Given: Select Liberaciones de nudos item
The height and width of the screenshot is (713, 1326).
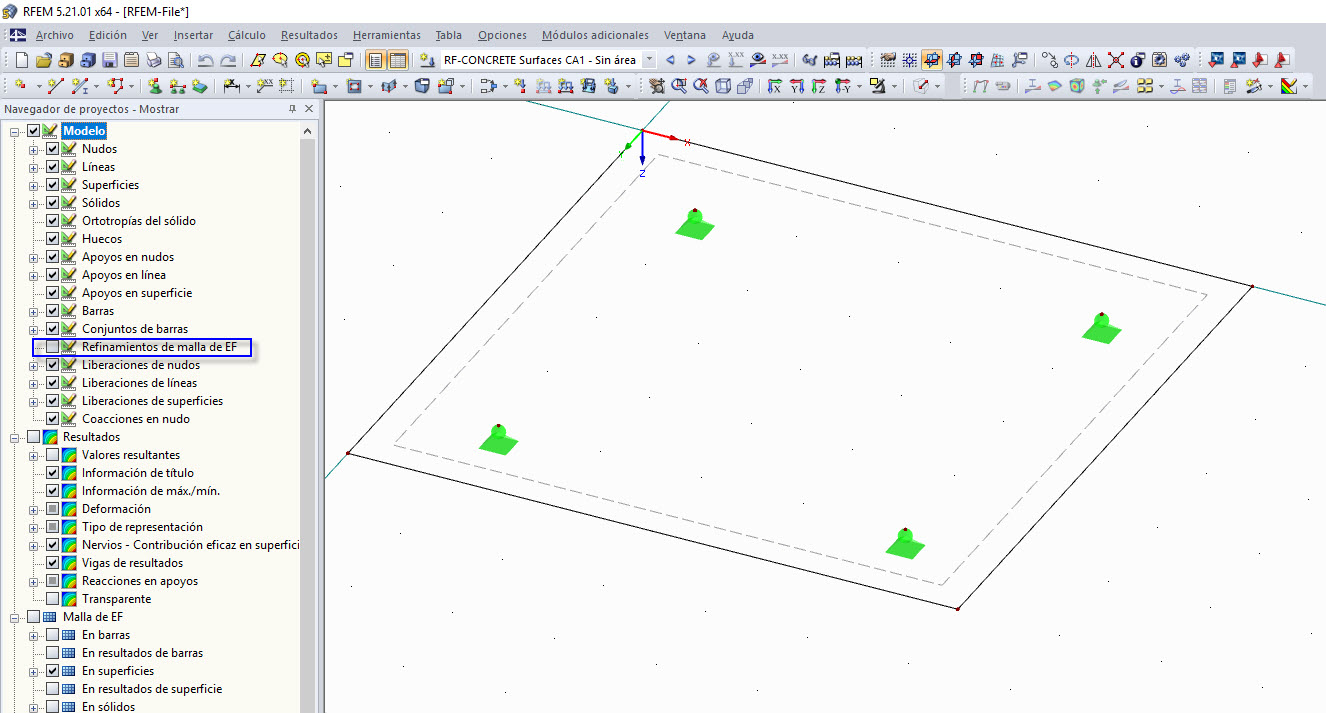Looking at the screenshot, I should (141, 365).
